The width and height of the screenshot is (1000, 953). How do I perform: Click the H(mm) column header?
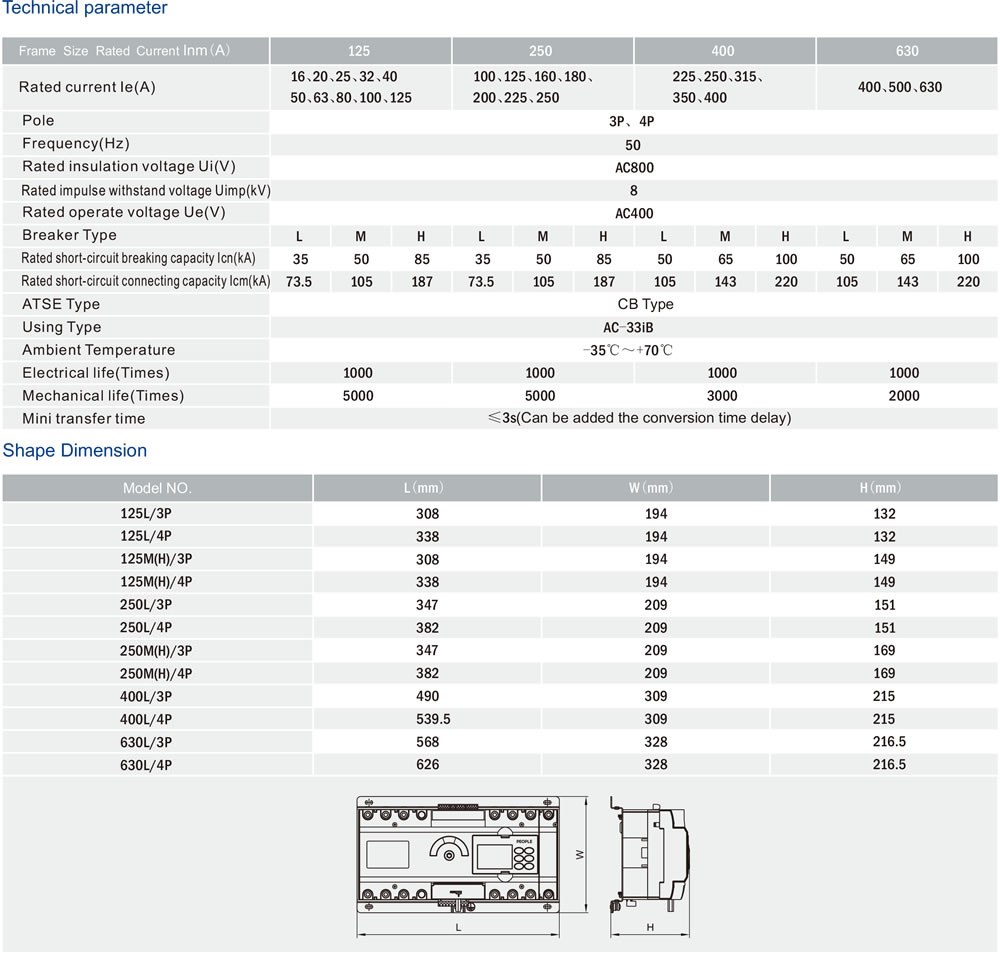coord(884,488)
